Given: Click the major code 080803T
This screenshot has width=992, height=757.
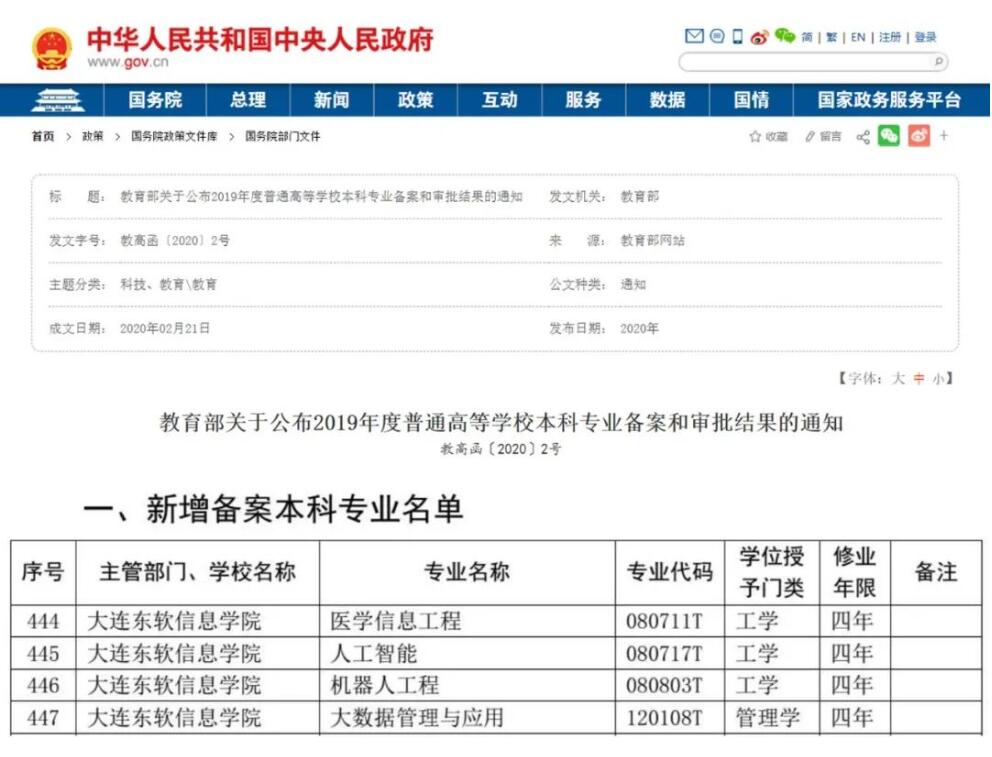Looking at the screenshot, I should click(x=664, y=686).
